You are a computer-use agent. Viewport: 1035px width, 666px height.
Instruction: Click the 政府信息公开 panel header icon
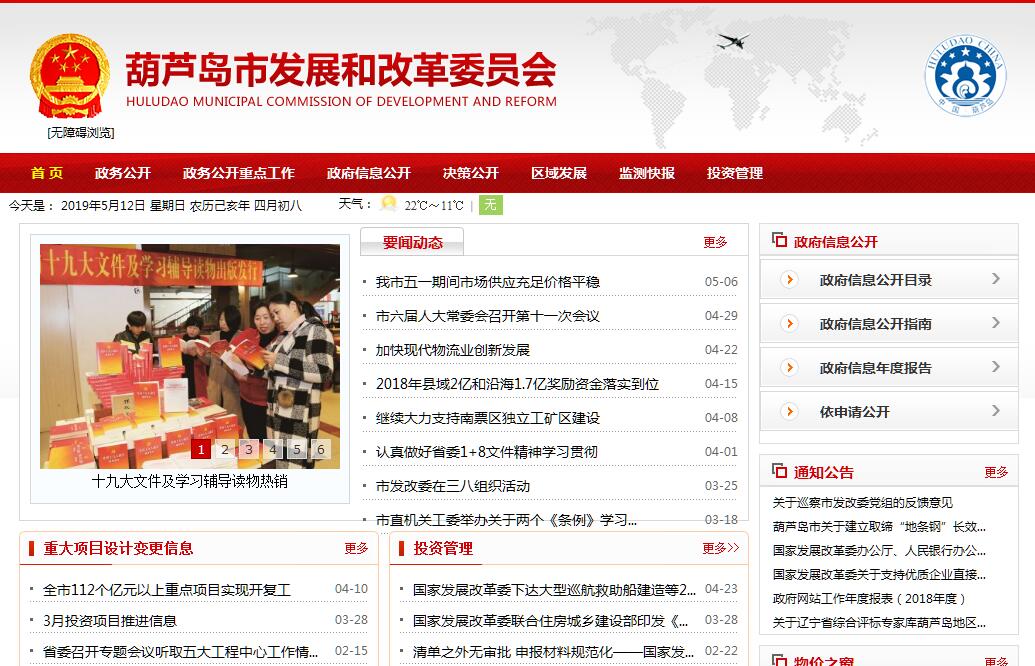[780, 240]
